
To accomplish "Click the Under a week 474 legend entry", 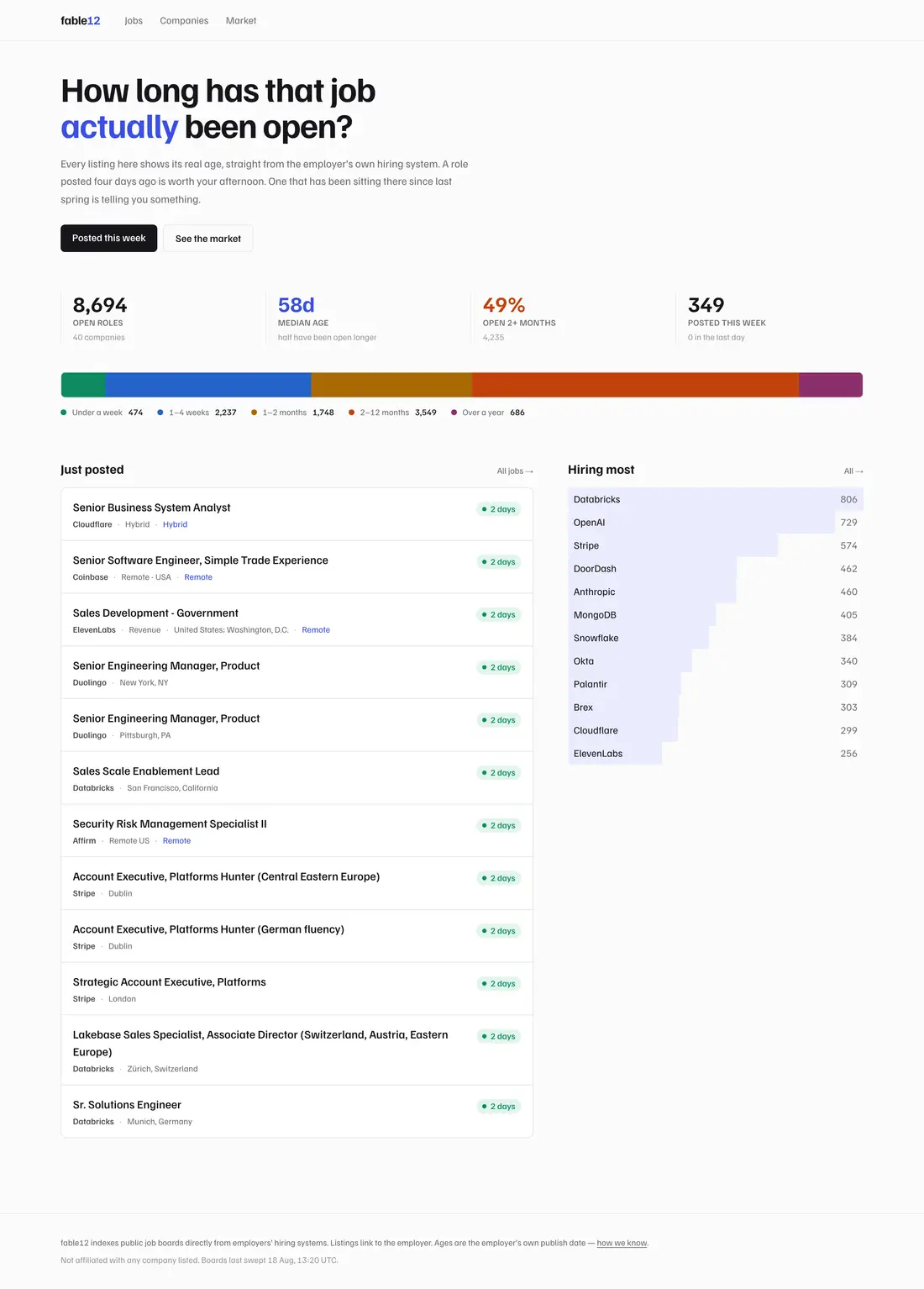I will 102,413.
